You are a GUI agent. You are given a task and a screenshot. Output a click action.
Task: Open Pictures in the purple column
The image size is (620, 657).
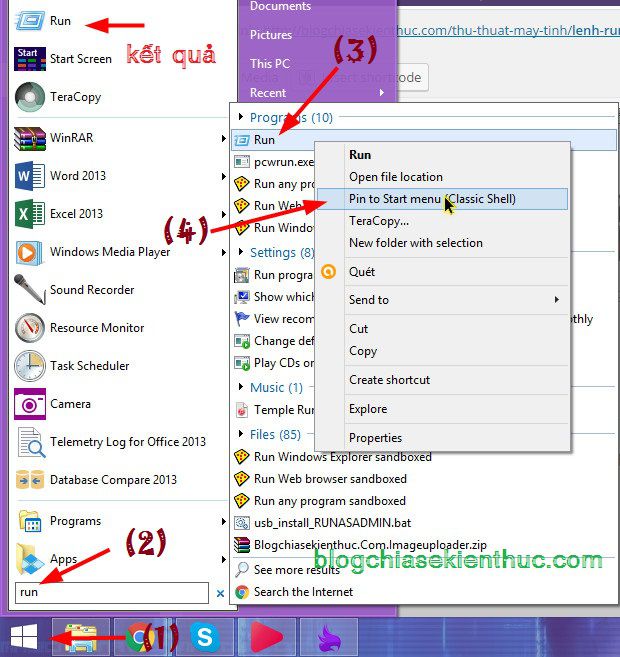[271, 35]
